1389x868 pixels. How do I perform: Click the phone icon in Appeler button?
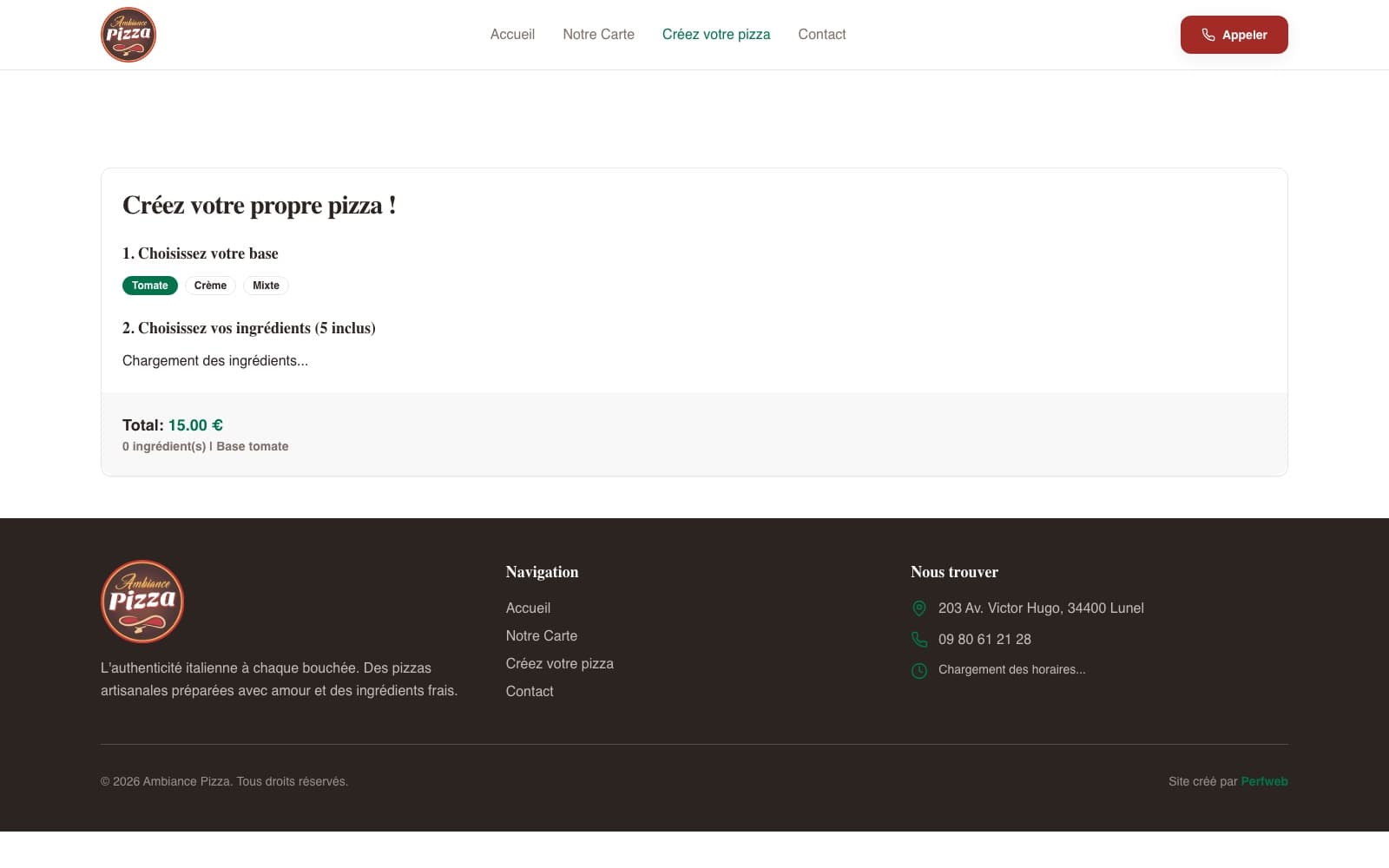pyautogui.click(x=1208, y=35)
